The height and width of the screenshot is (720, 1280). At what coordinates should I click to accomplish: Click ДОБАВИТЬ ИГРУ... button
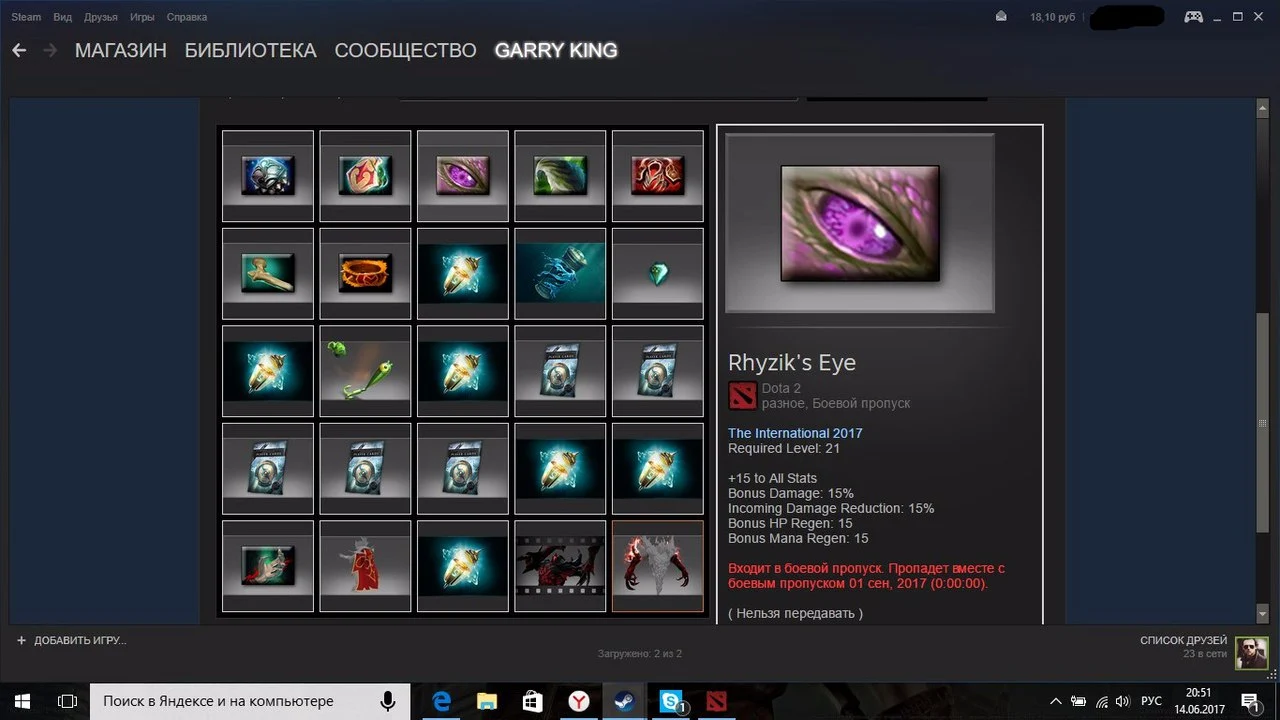(x=71, y=640)
